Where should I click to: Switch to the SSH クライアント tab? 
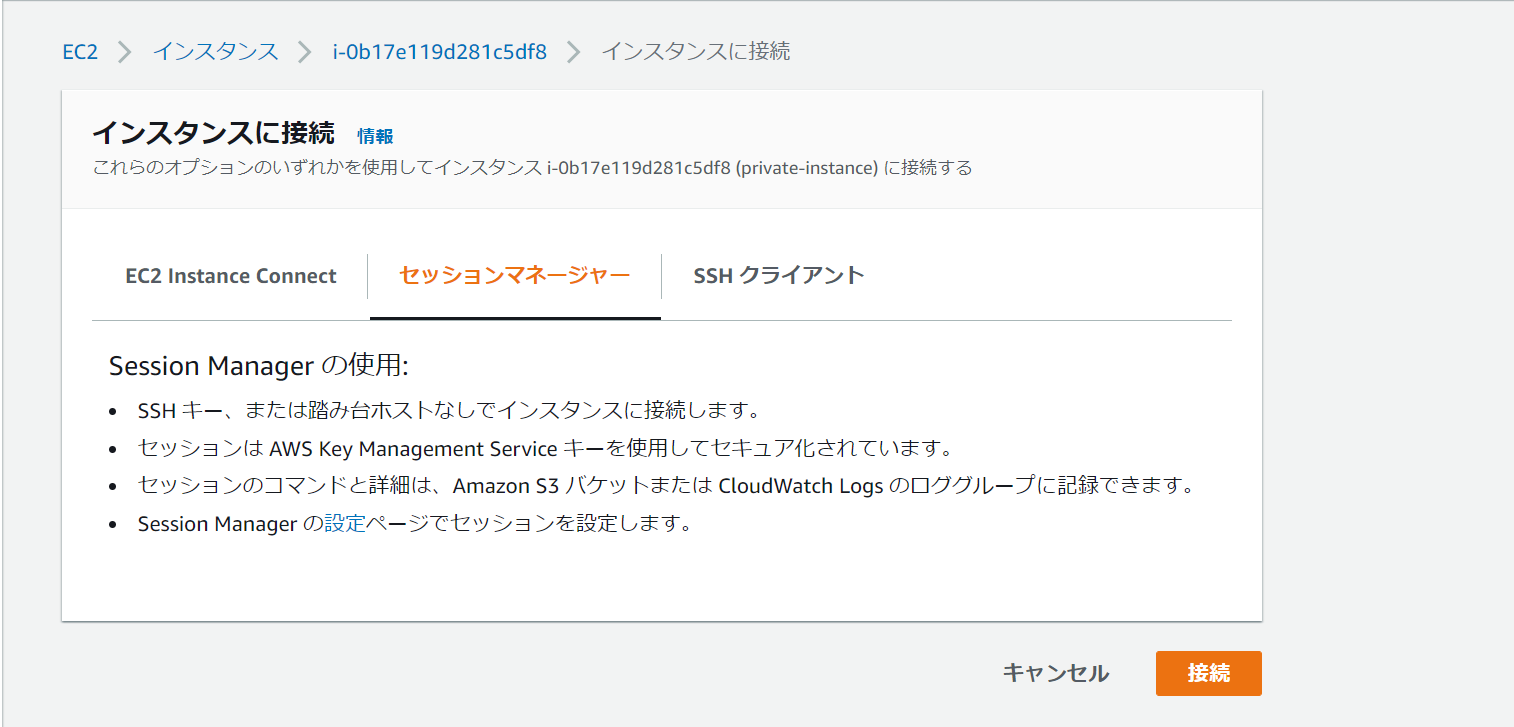[x=779, y=276]
